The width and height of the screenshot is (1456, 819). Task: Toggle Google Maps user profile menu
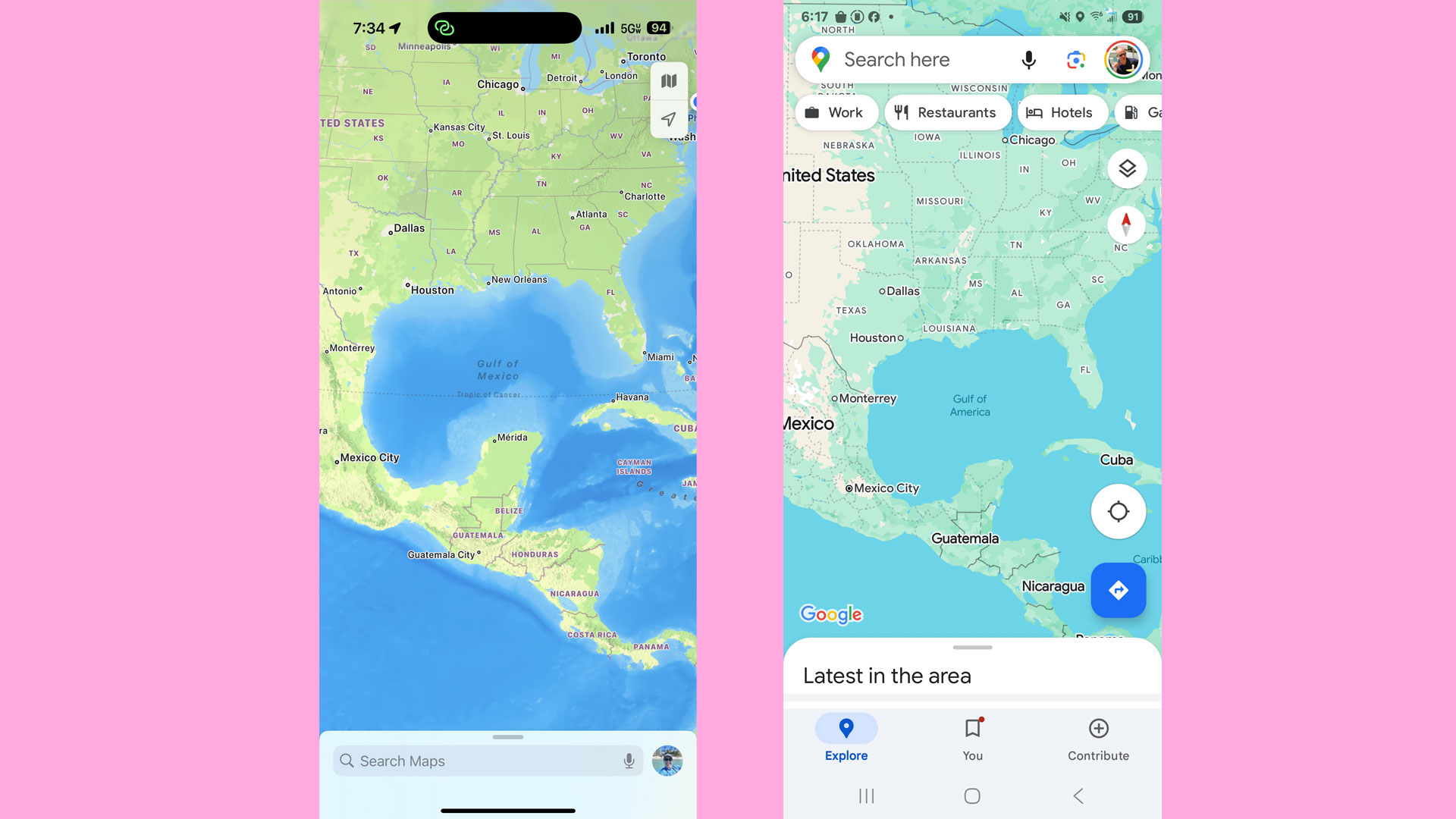[x=1123, y=59]
